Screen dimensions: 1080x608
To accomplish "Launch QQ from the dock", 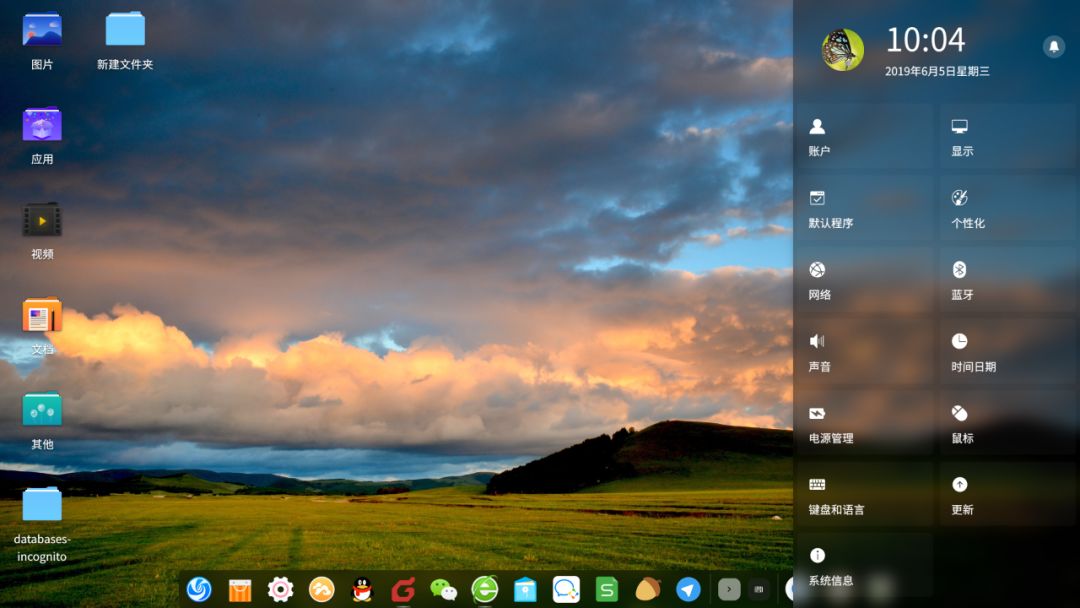I will [361, 590].
